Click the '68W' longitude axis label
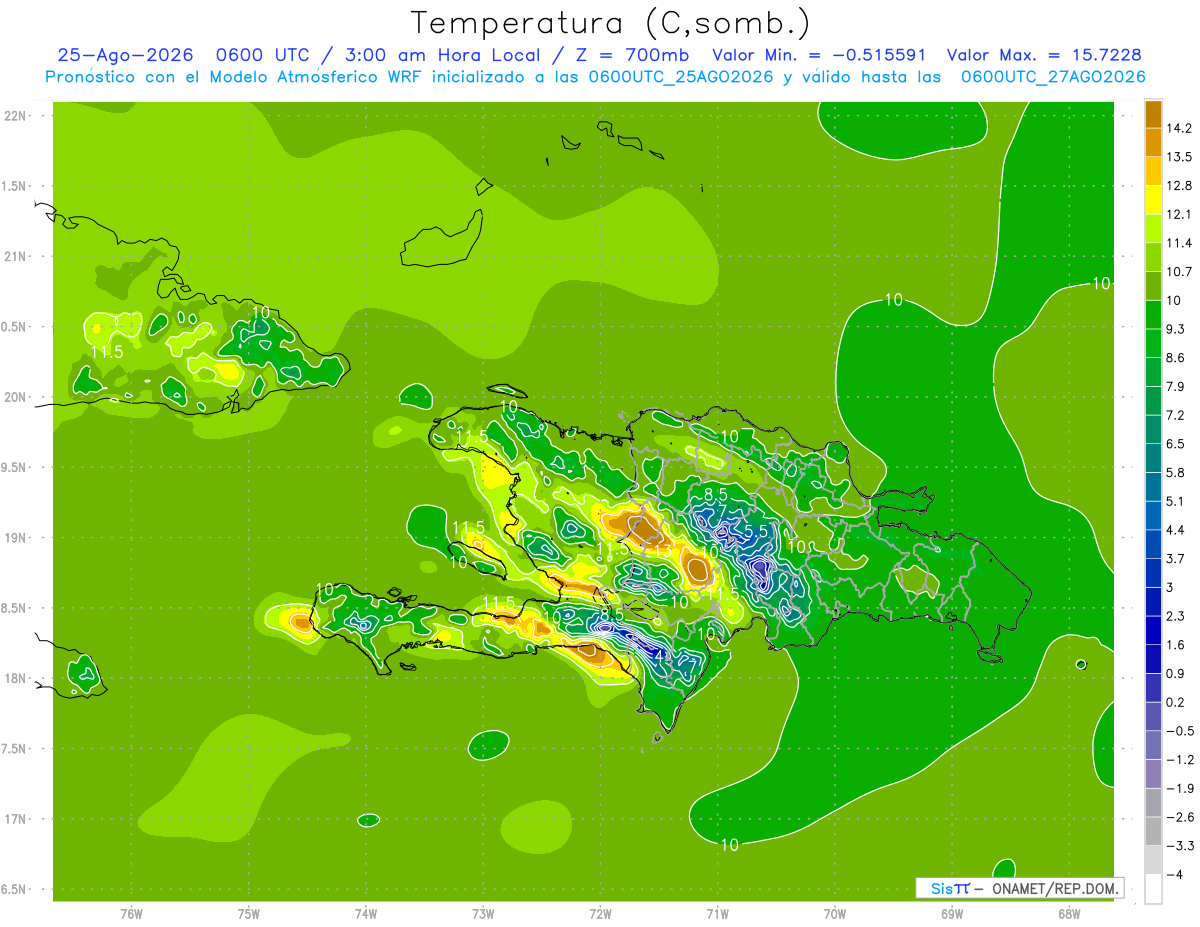Screen dimensions: 1200x927 tap(1069, 913)
